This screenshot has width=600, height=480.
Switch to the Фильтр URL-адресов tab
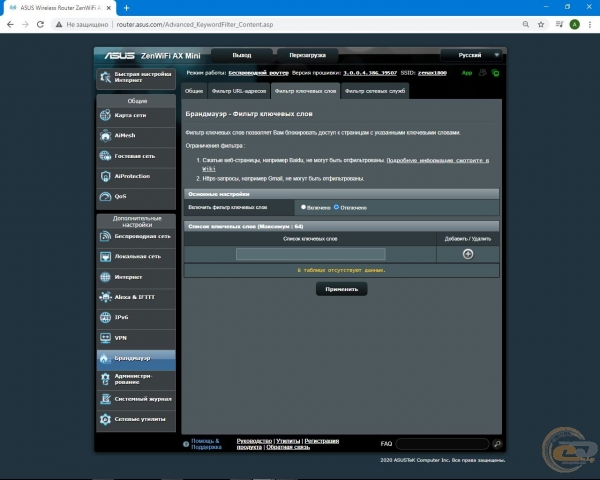(239, 91)
